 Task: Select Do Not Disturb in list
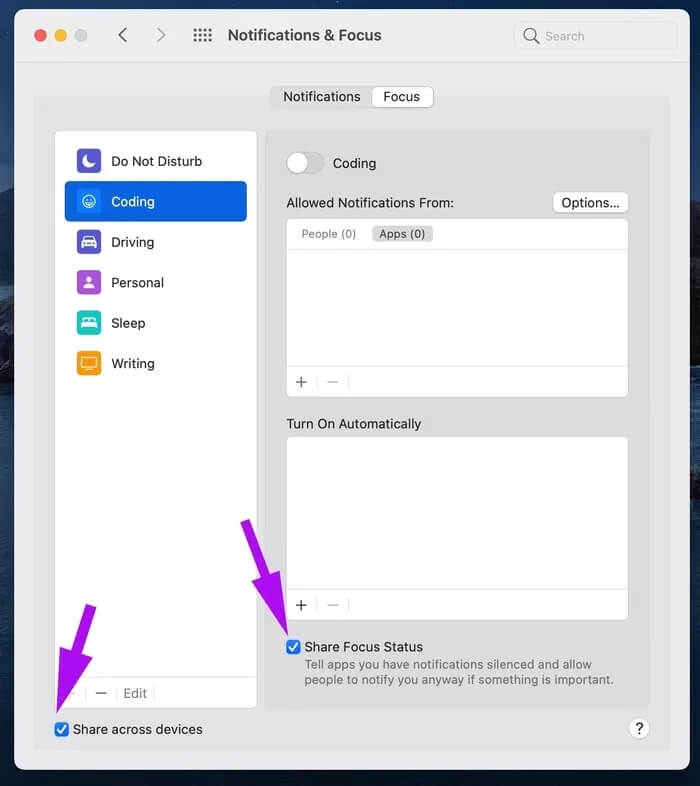pyautogui.click(x=156, y=161)
